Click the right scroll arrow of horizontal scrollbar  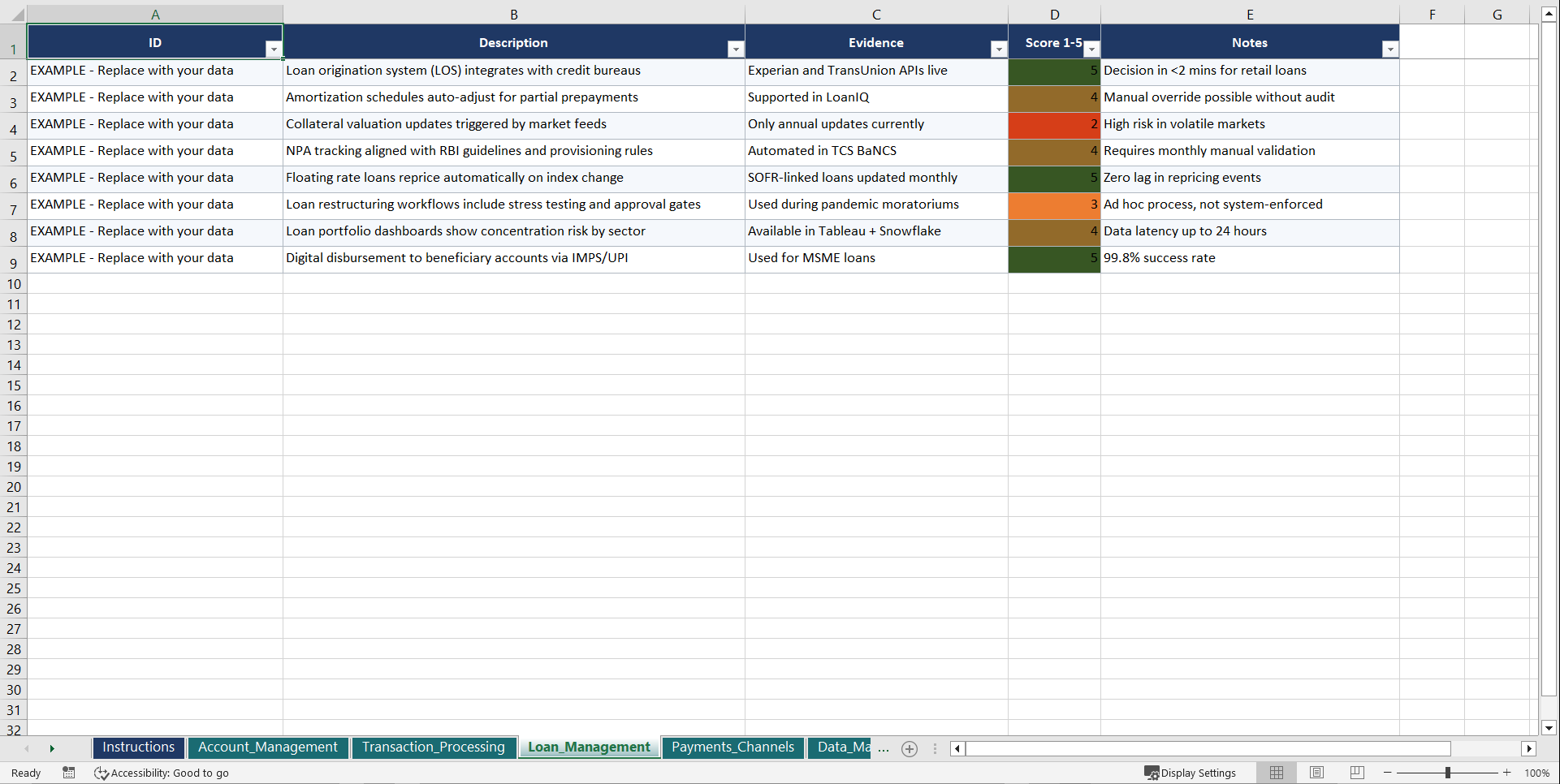[x=1530, y=749]
